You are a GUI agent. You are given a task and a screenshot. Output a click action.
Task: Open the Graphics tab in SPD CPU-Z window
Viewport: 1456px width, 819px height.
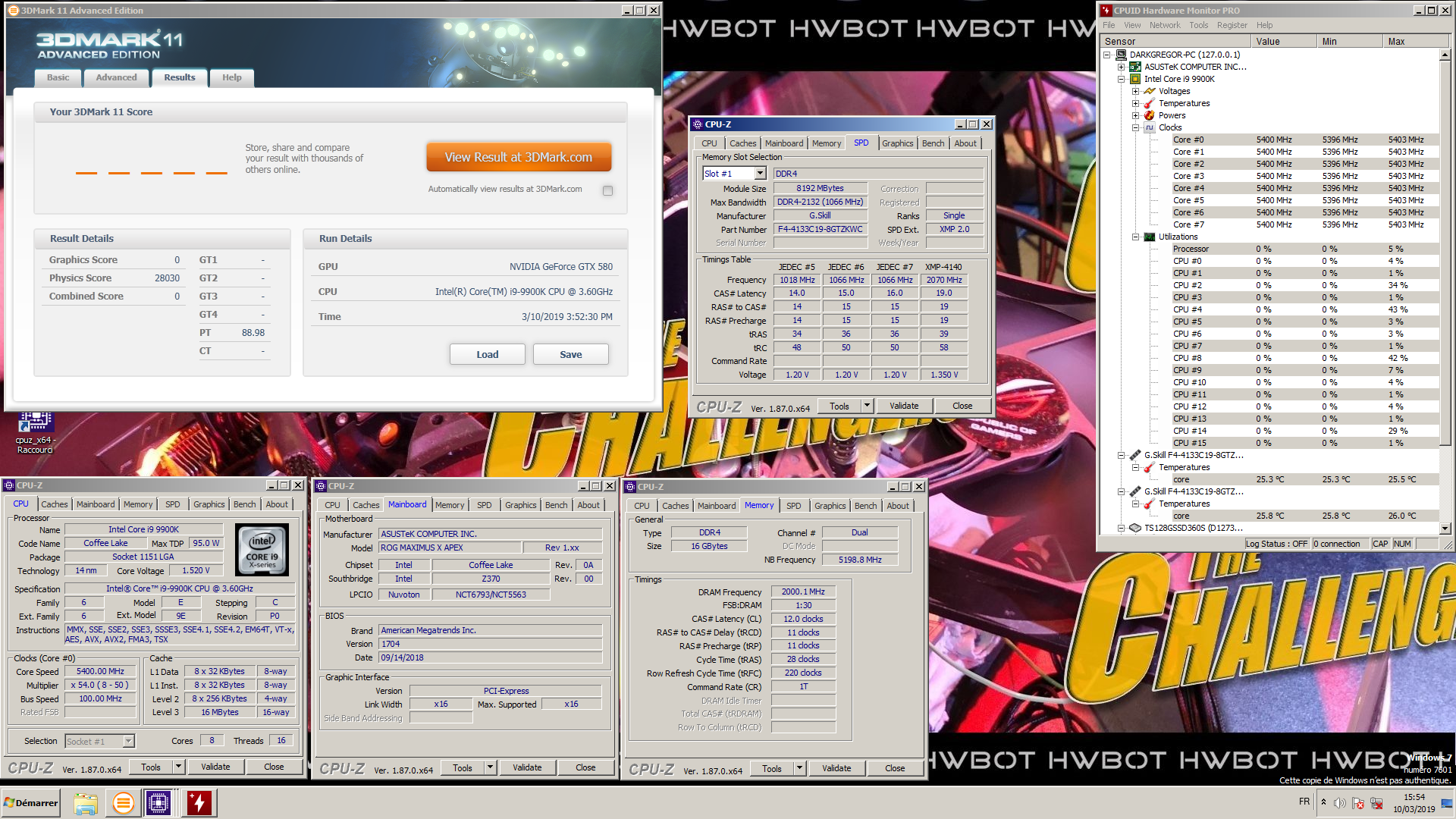pos(897,143)
